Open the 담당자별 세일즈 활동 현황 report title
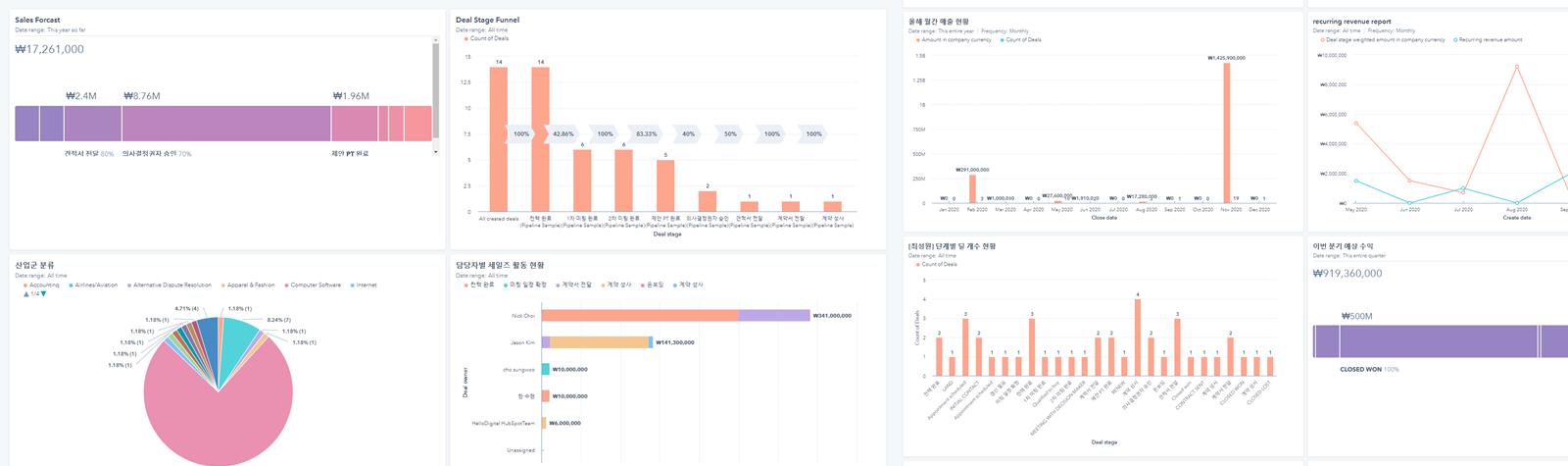Viewport: 1568px width, 466px height. [500, 265]
